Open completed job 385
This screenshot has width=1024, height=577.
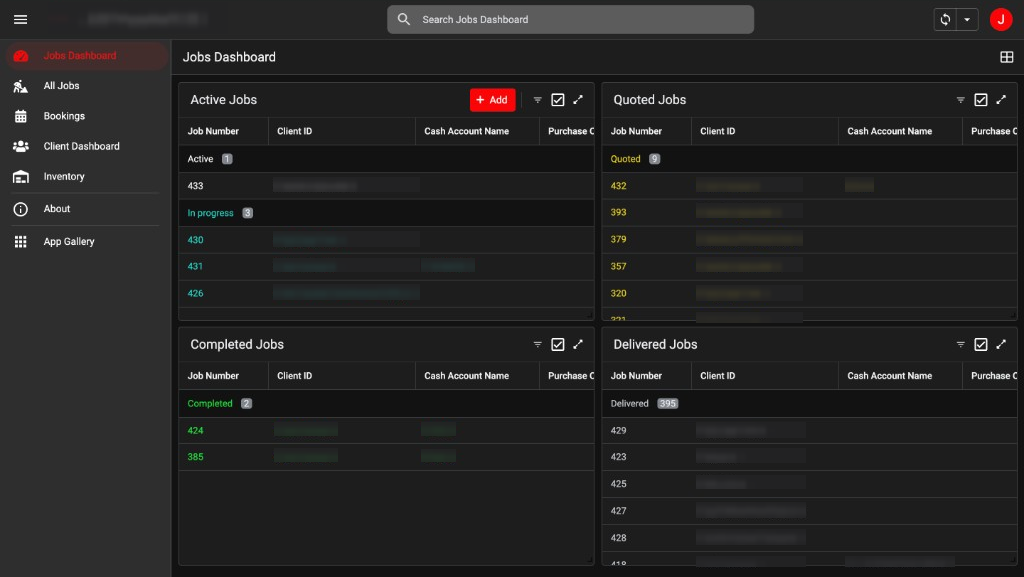coord(386,457)
